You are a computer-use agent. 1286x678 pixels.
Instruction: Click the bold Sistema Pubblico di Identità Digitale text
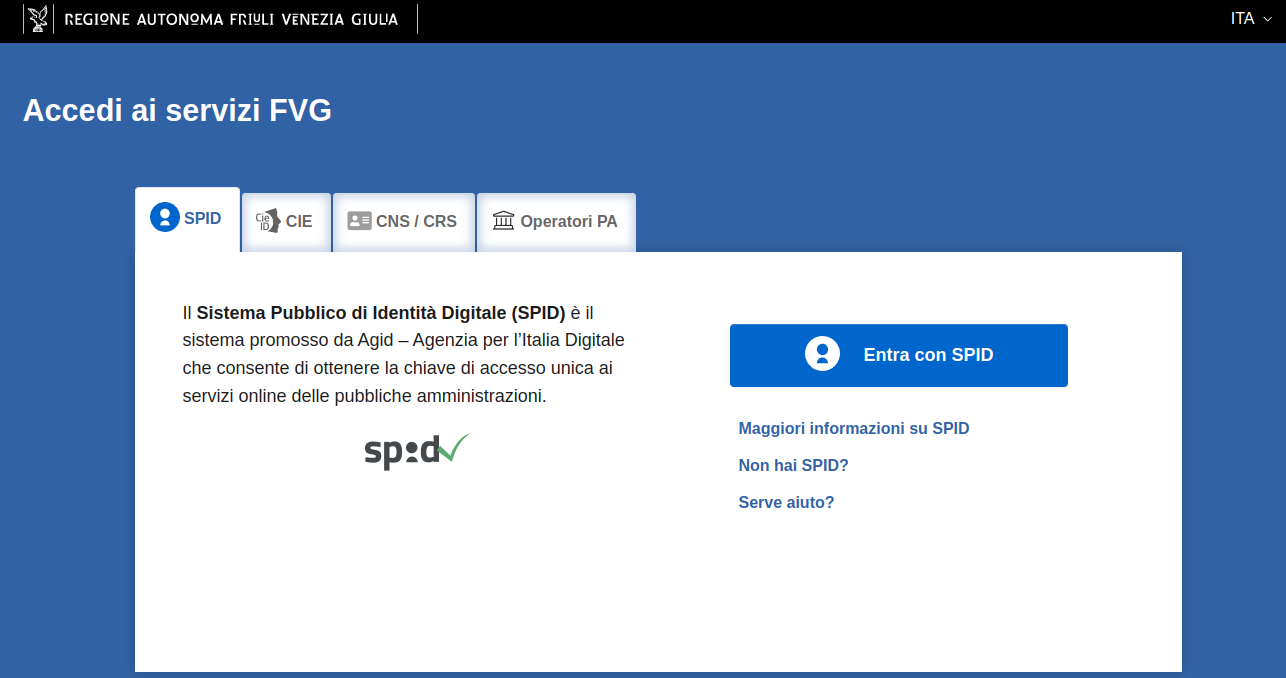tap(381, 312)
